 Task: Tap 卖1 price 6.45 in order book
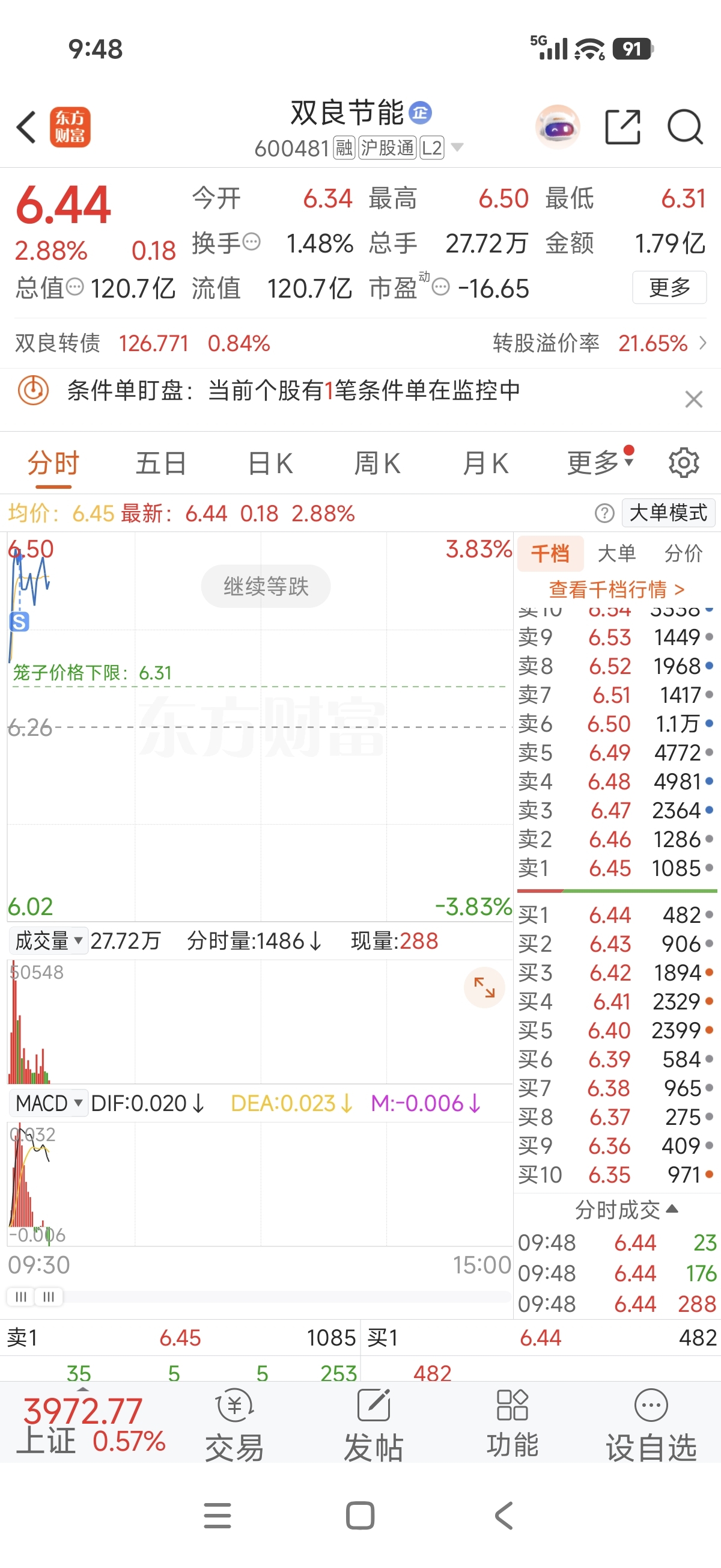tap(610, 869)
